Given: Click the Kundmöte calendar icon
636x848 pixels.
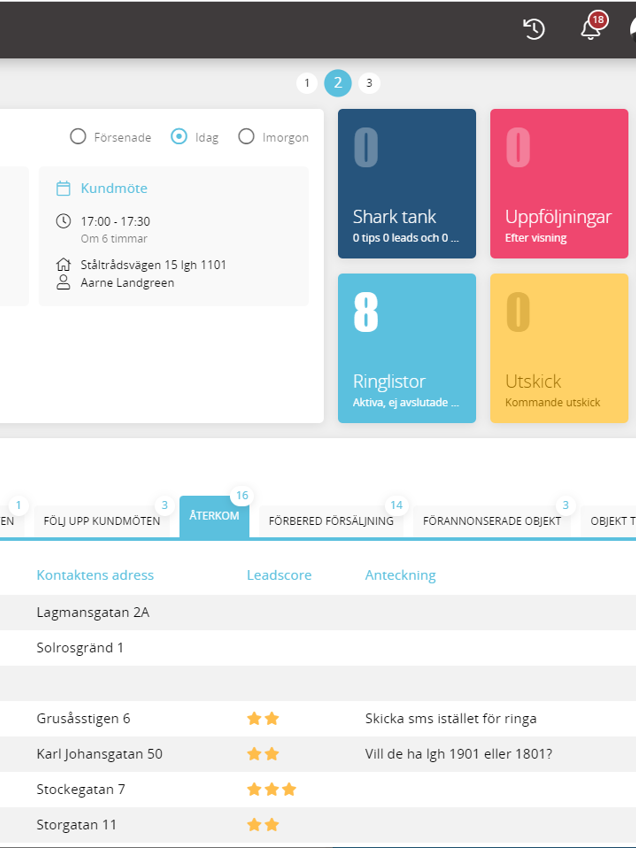Looking at the screenshot, I should (x=63, y=188).
